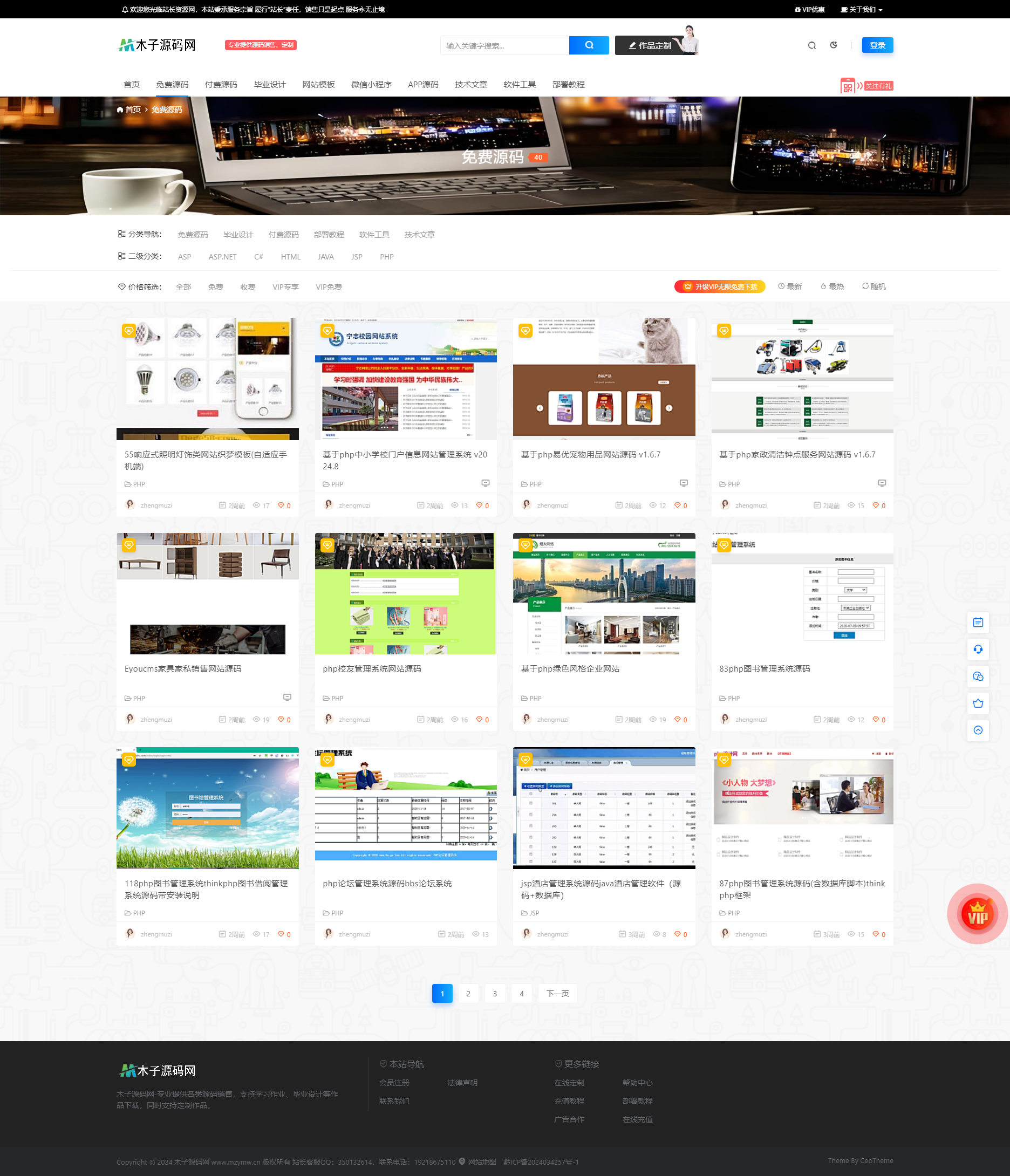
Task: Click comment icon on Eyoucms家具家私 card
Action: (287, 697)
